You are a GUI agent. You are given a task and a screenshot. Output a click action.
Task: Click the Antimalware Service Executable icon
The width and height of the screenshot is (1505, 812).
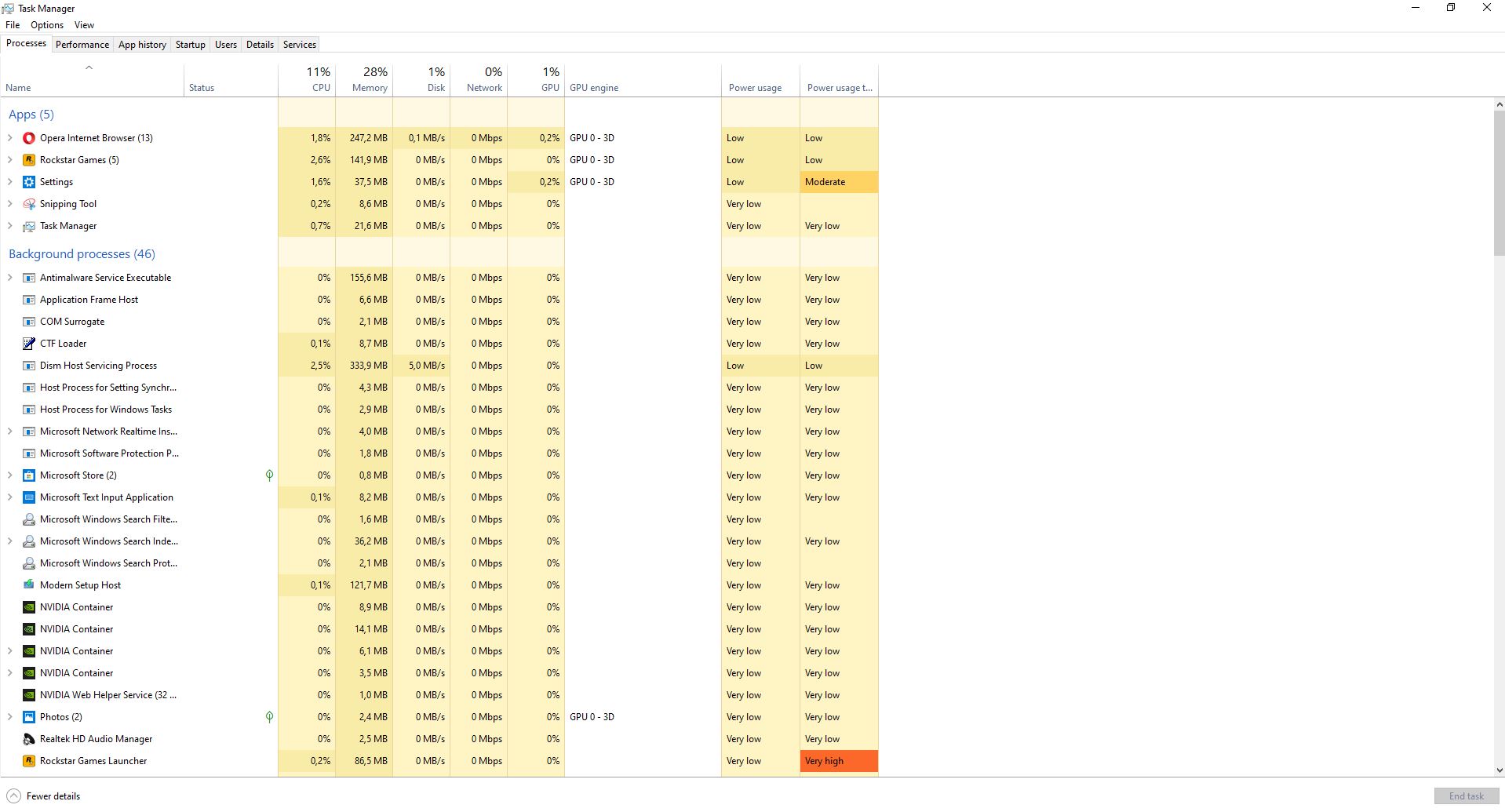[x=29, y=278]
